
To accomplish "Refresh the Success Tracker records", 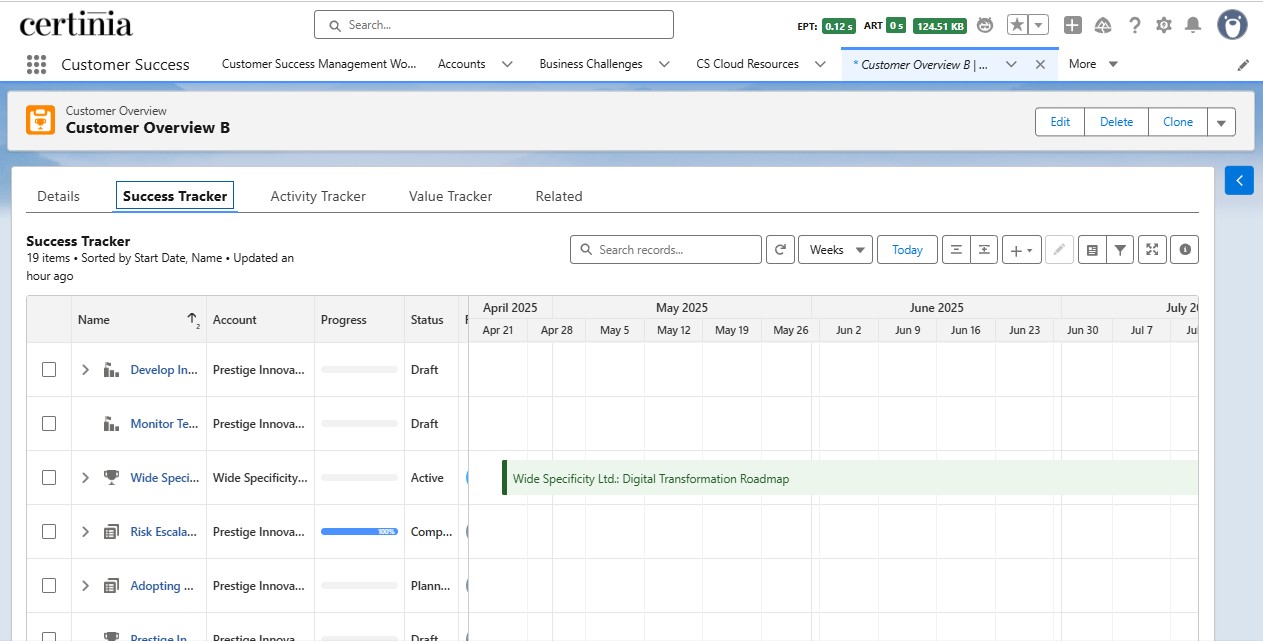I will (780, 250).
